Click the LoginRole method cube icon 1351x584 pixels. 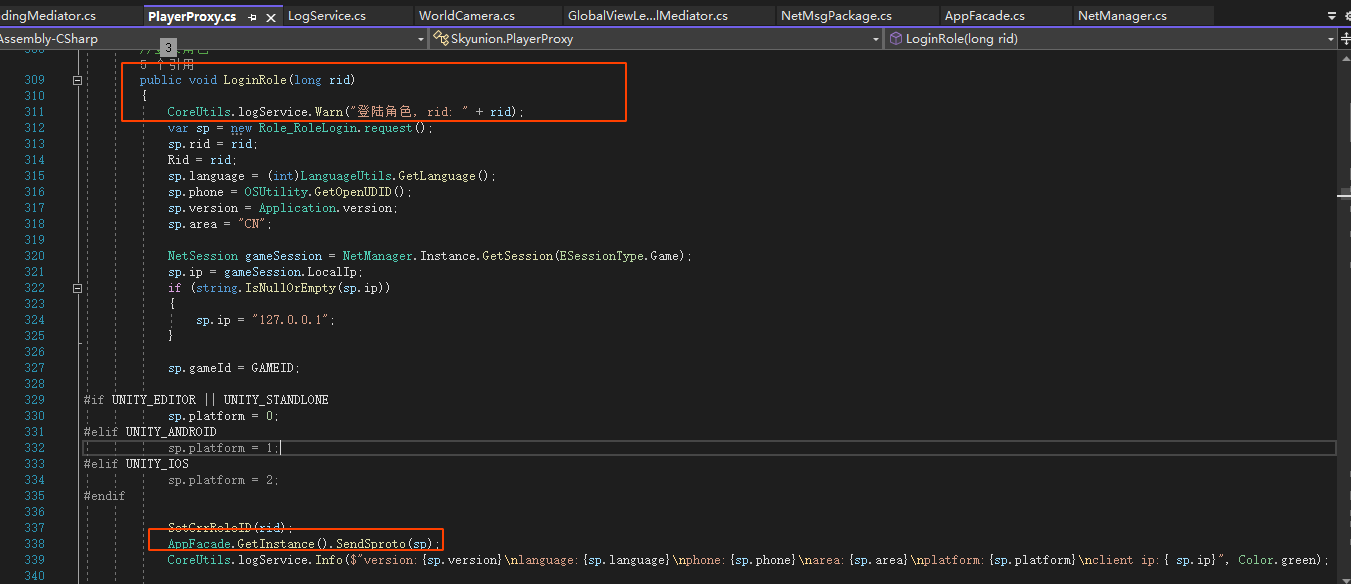point(895,39)
